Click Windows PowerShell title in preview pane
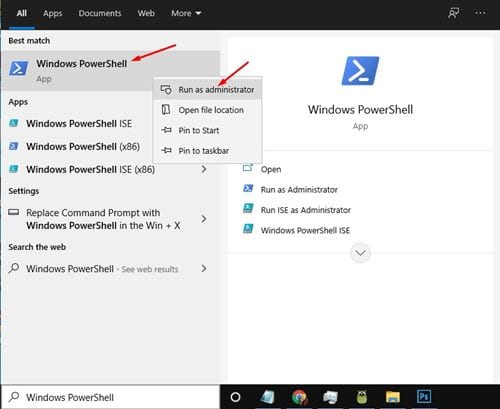 pos(360,110)
